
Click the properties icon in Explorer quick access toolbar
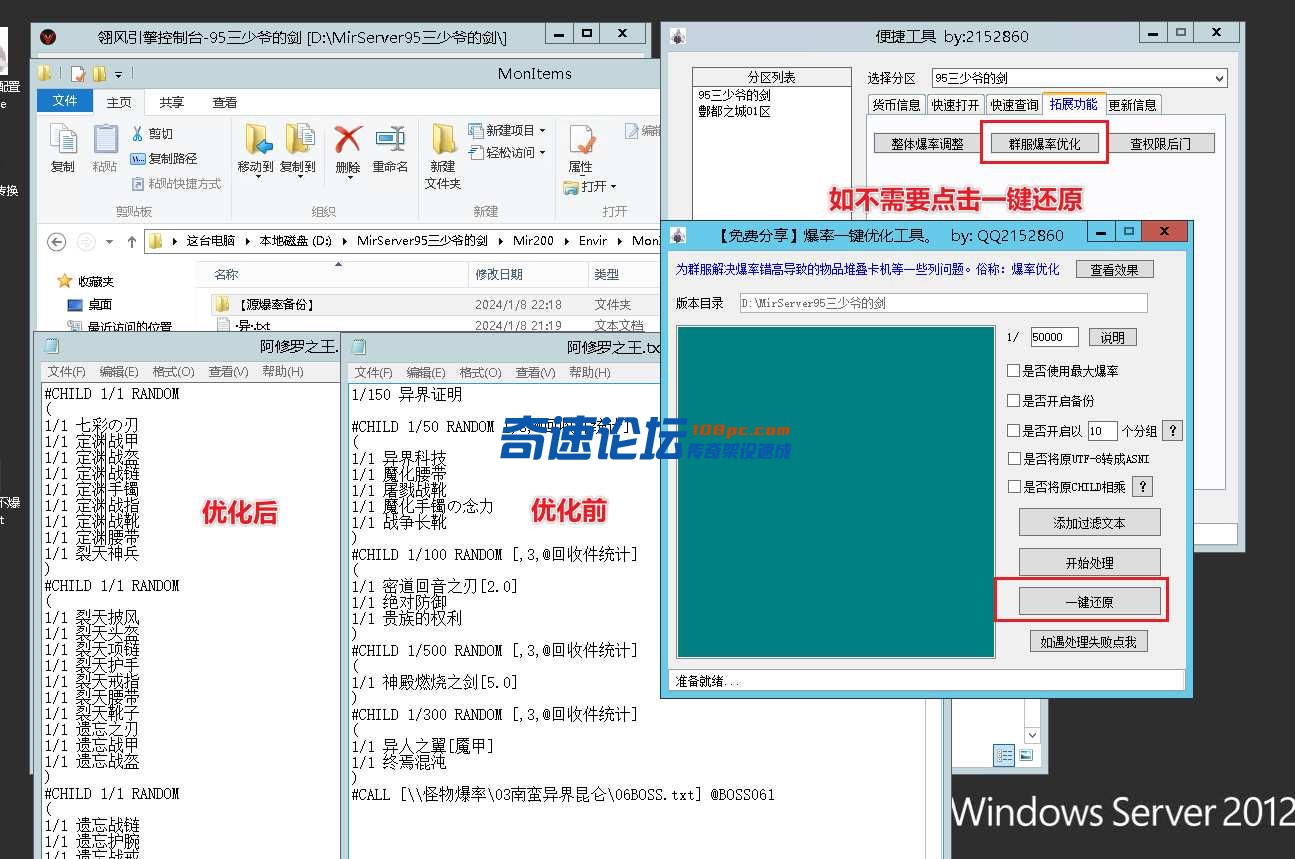pyautogui.click(x=79, y=74)
